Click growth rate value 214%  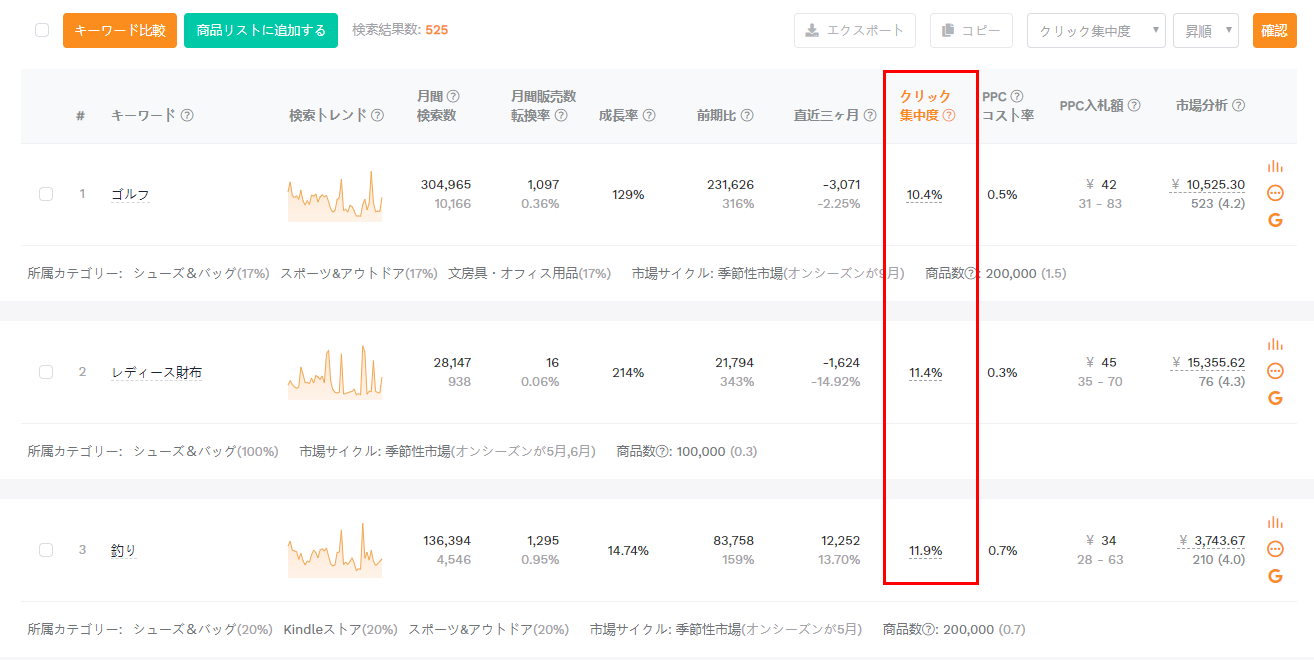[x=628, y=372]
